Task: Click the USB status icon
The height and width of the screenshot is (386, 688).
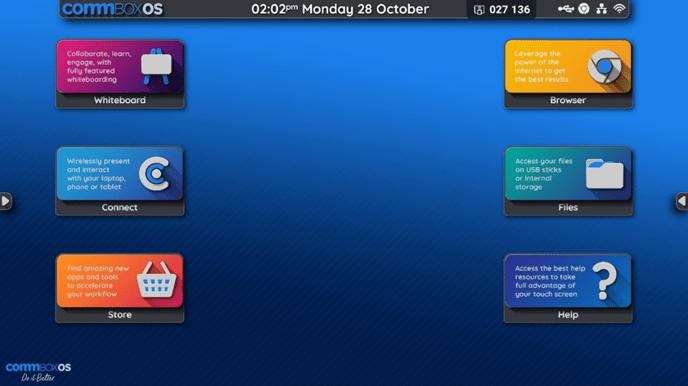Action: tap(566, 9)
